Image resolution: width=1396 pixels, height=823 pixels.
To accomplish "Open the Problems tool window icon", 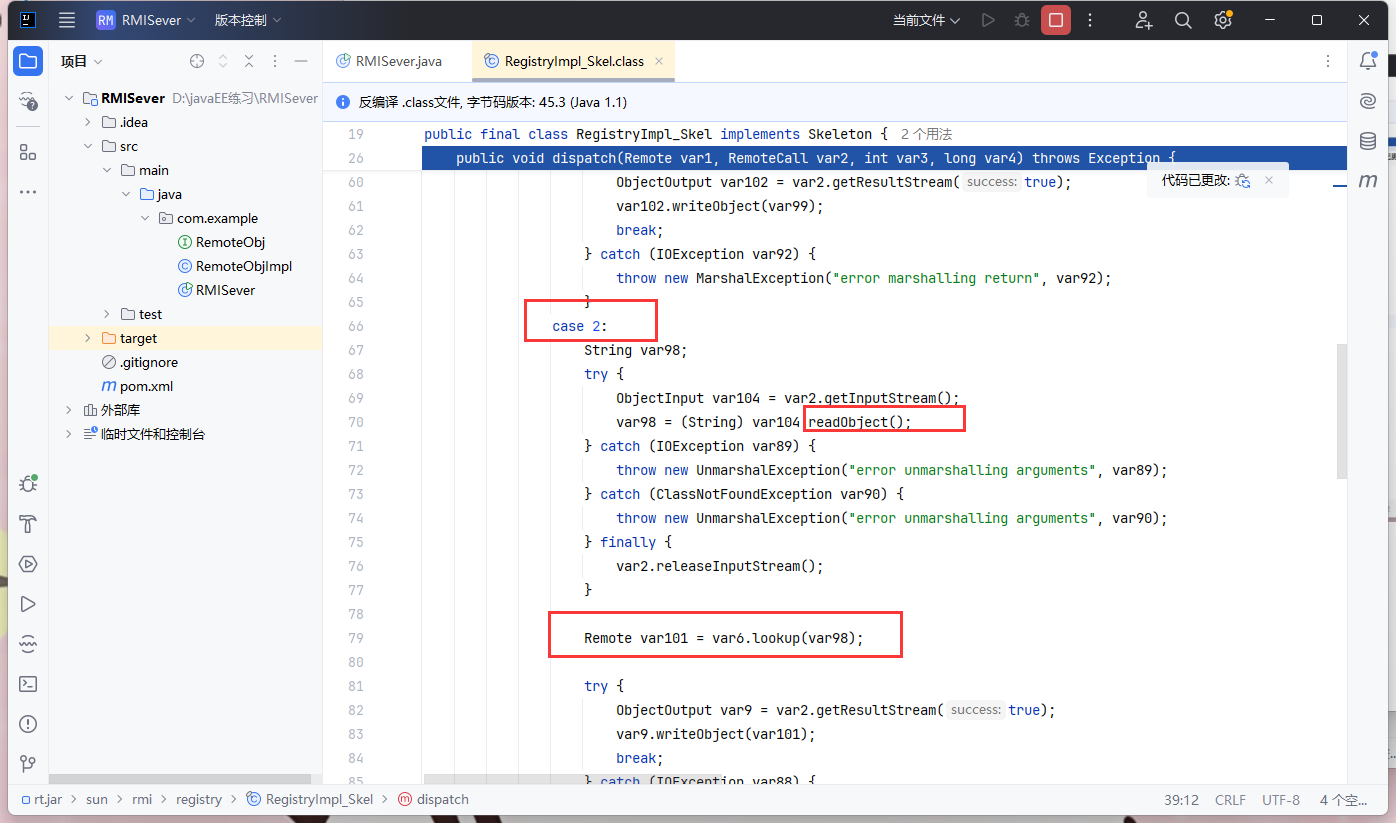I will tap(28, 724).
